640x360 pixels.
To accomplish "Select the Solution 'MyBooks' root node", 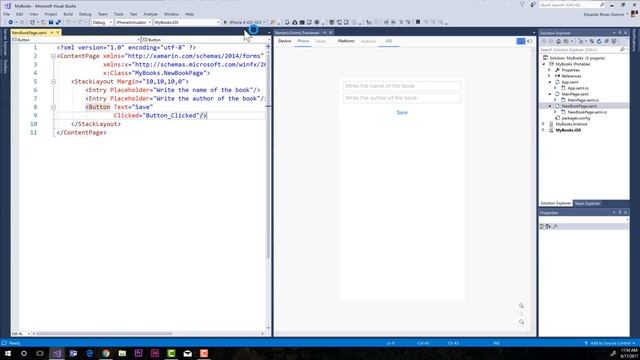I will pyautogui.click(x=576, y=58).
